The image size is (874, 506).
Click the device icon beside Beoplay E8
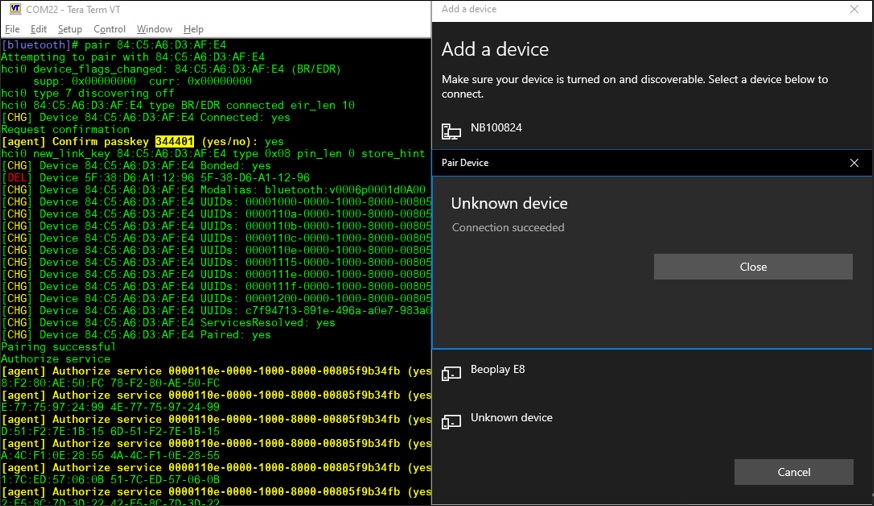[x=452, y=373]
